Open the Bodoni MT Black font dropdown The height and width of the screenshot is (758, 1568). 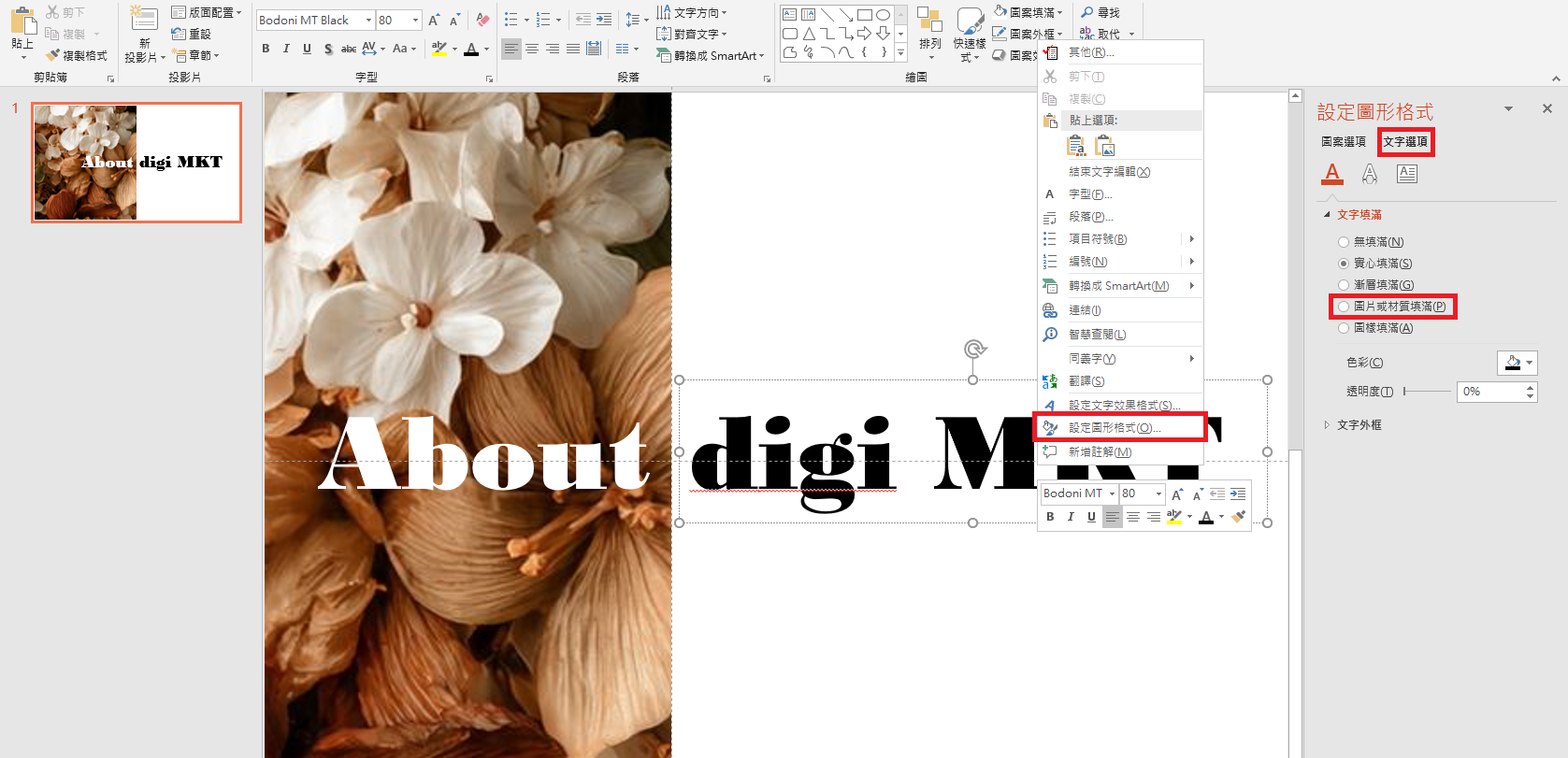pyautogui.click(x=368, y=20)
